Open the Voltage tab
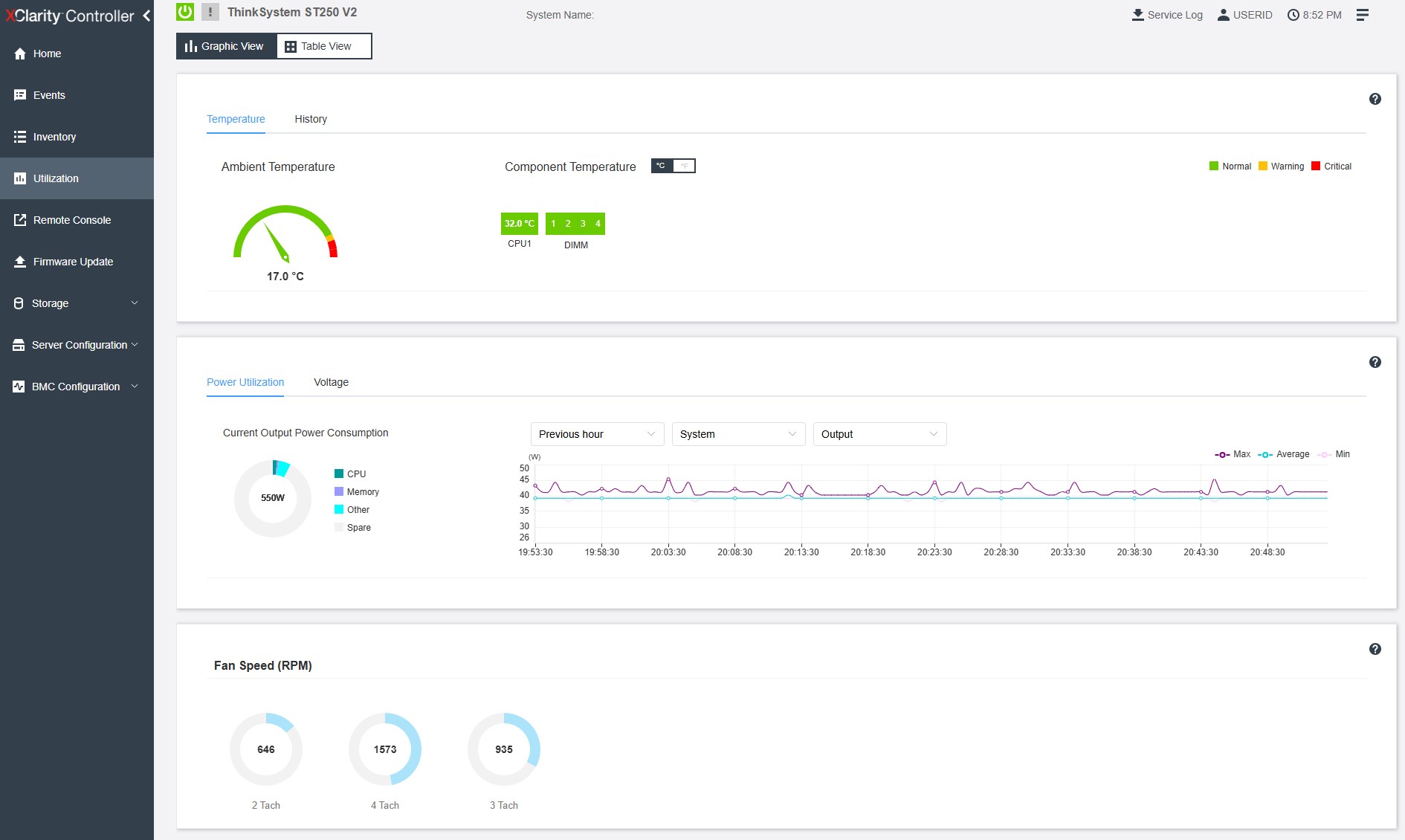1405x840 pixels. coord(331,382)
